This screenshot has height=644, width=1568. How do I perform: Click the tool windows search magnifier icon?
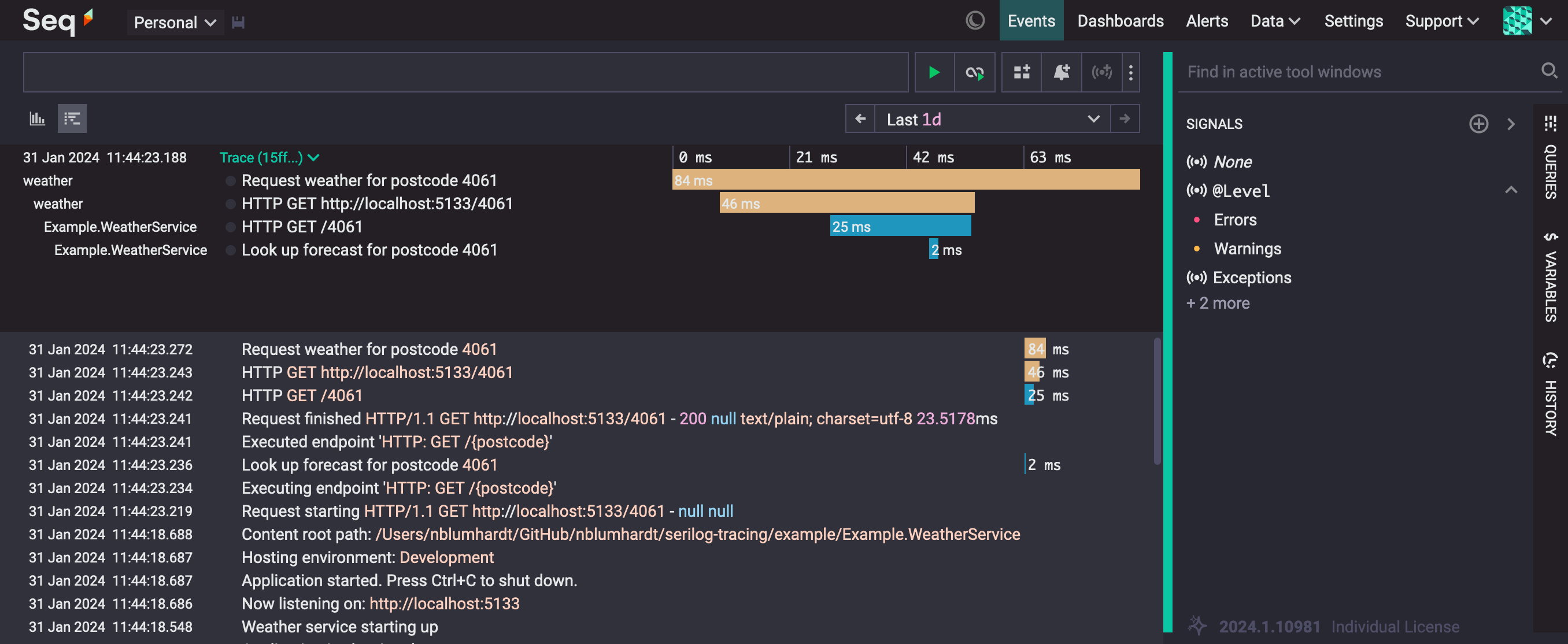[x=1548, y=71]
